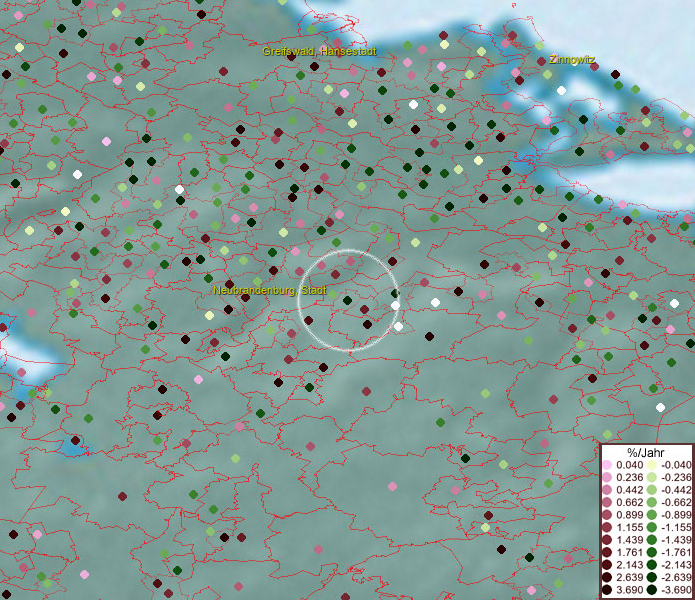695x600 pixels.
Task: Click the Neubrandenburg, Stadt map label
Action: (270, 291)
